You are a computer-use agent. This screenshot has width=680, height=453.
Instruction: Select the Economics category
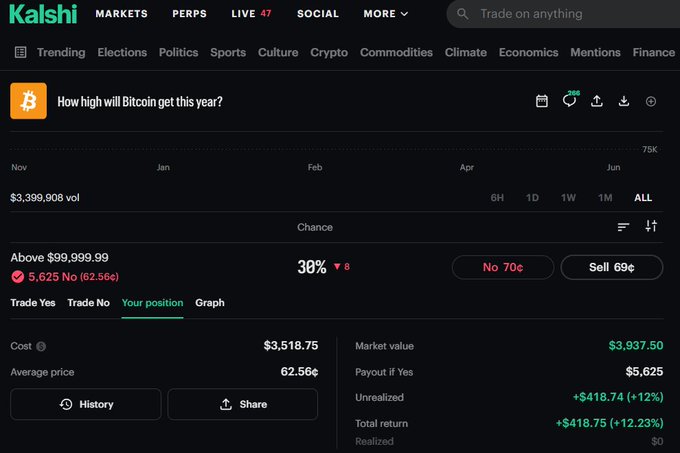529,52
